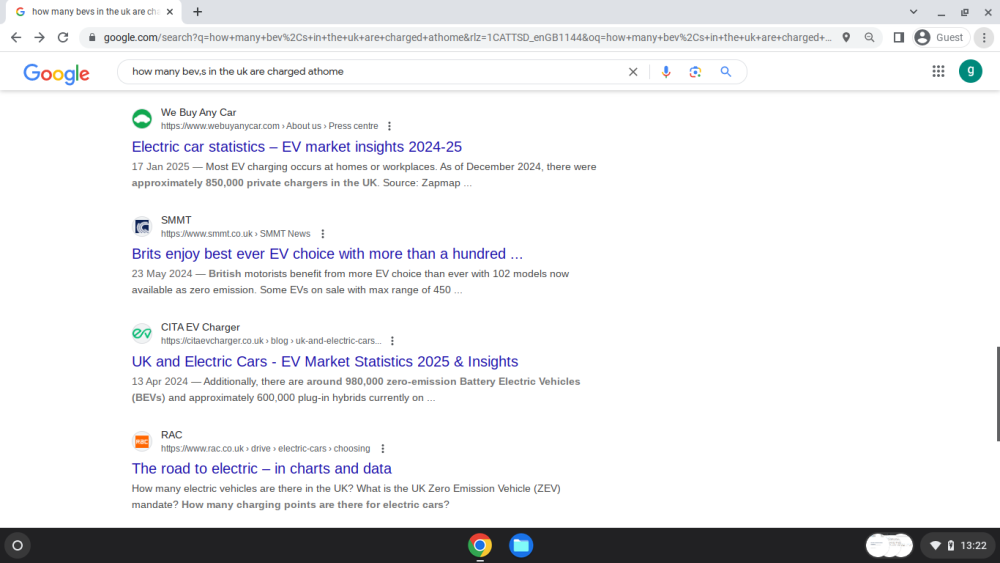1000x563 pixels.
Task: Open more options for We Buy Any Car result
Action: (x=390, y=126)
